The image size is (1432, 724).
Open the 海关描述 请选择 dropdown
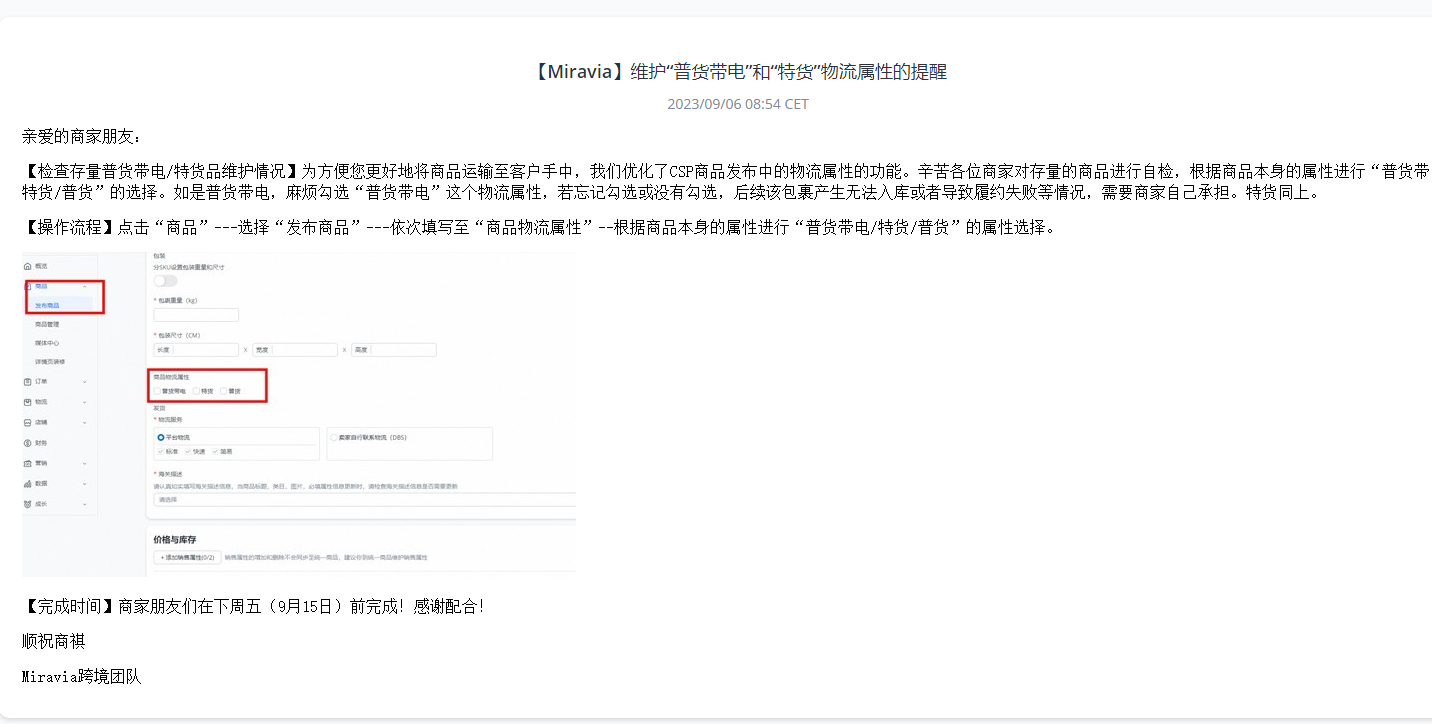[x=364, y=499]
